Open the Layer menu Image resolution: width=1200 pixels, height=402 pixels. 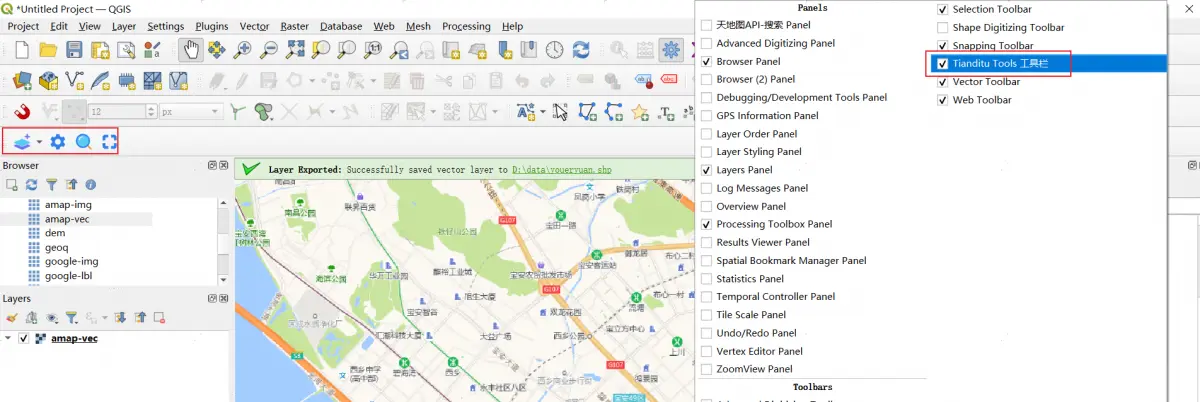coord(124,26)
